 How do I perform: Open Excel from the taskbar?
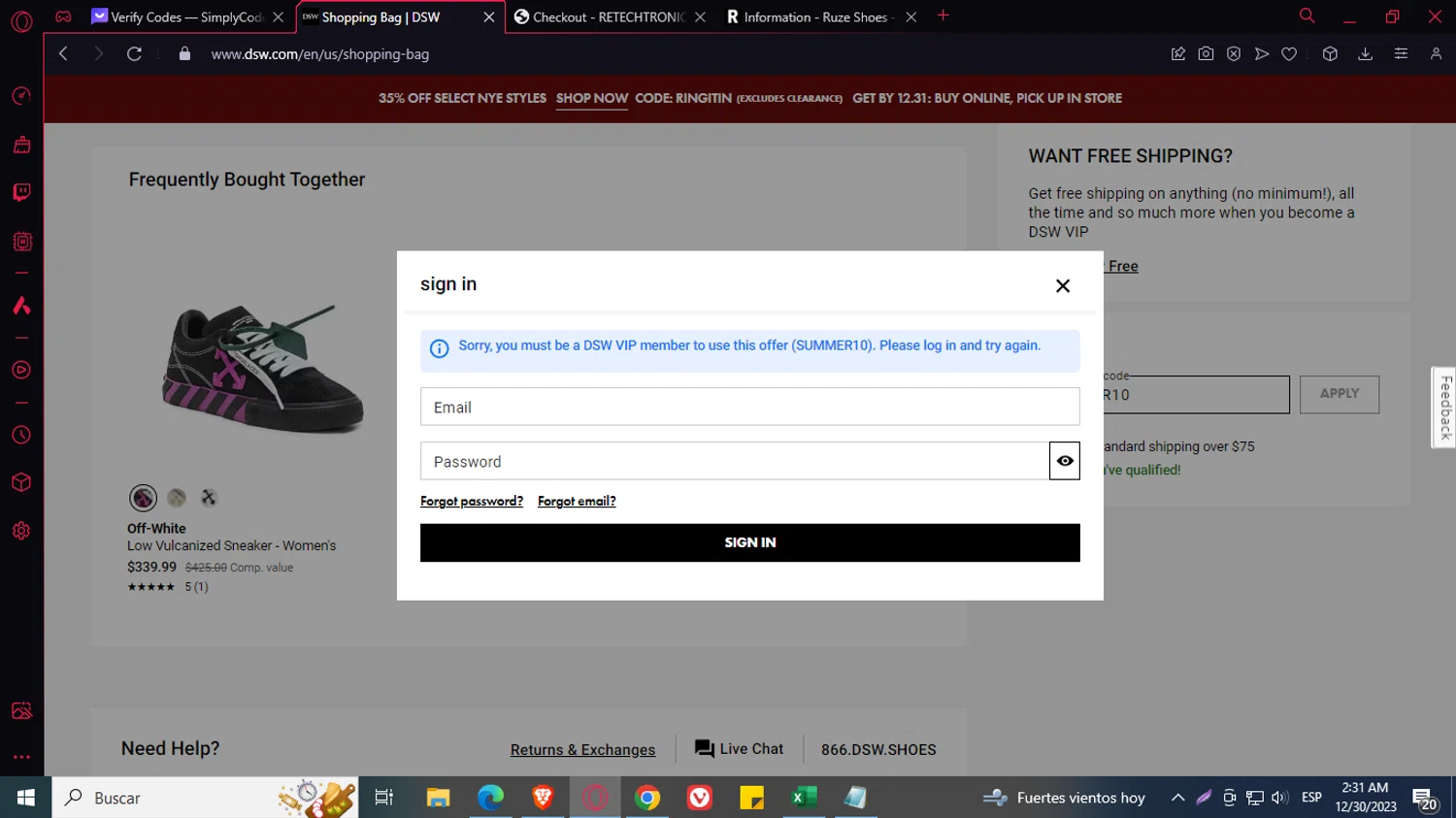(805, 798)
